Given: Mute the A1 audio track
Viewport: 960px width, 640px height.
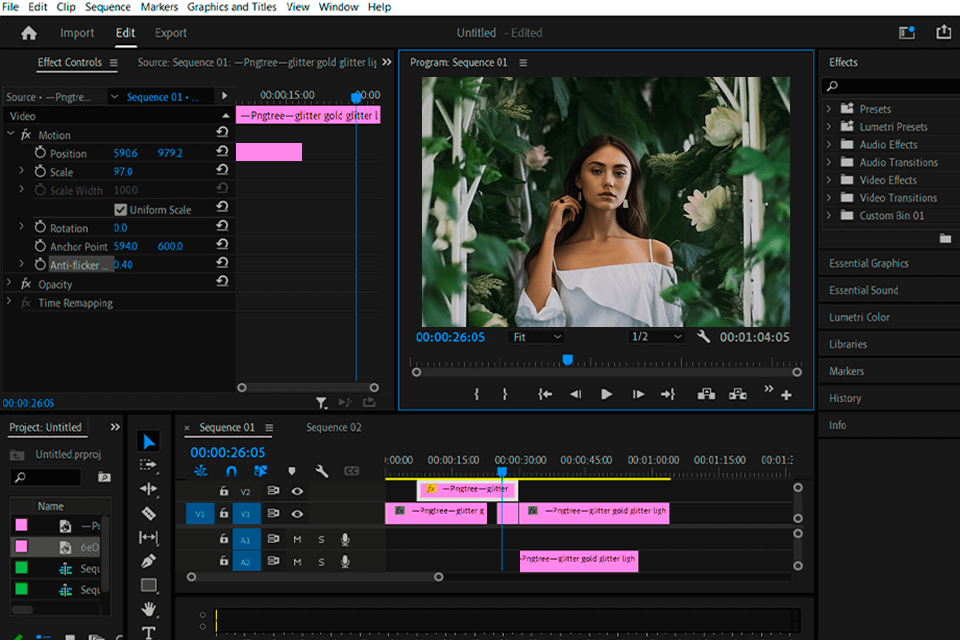Looking at the screenshot, I should [297, 540].
